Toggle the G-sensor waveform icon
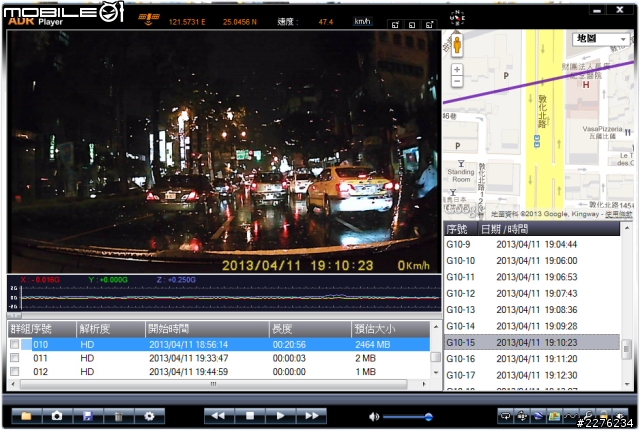Screen dimensions: 640x431 pyautogui.click(x=571, y=416)
